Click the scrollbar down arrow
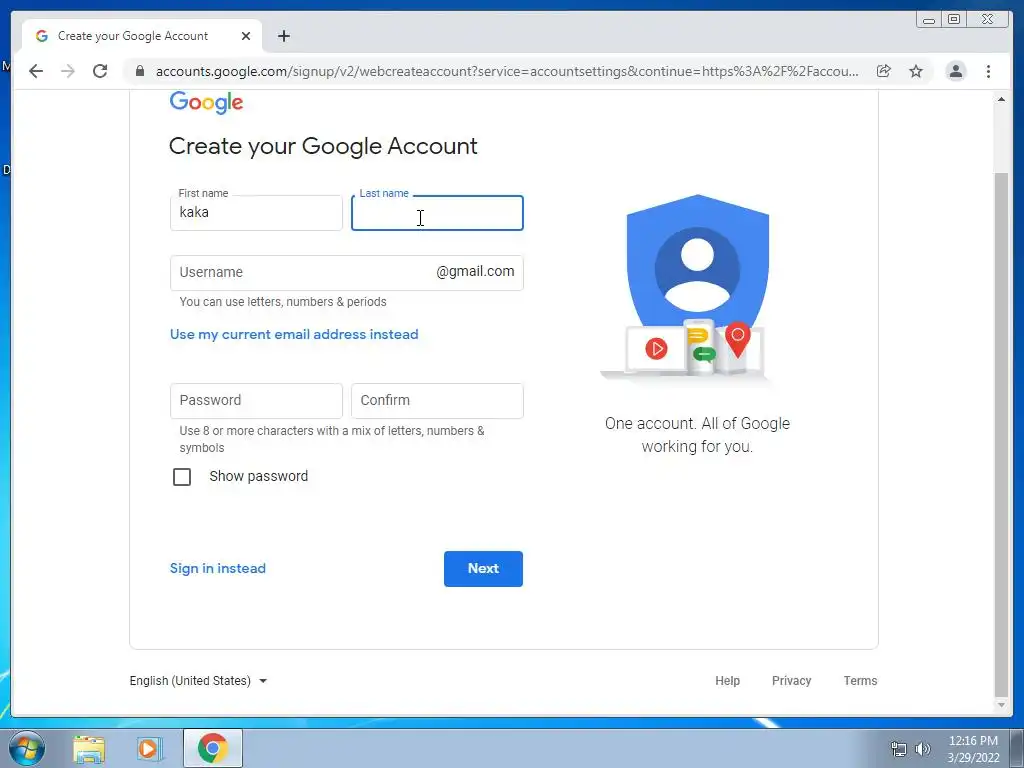 click(1000, 705)
